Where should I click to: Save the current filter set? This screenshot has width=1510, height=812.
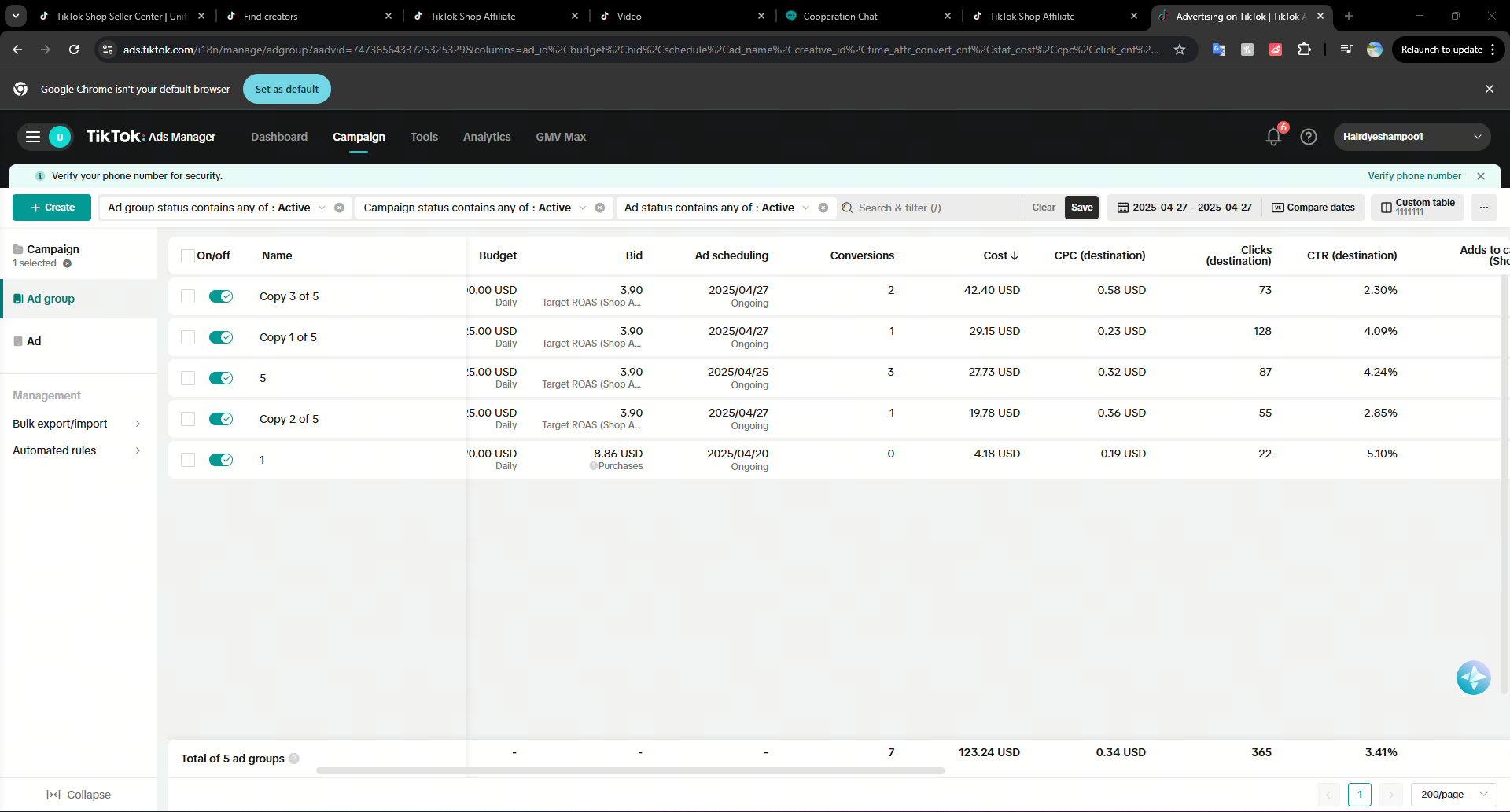(1081, 208)
